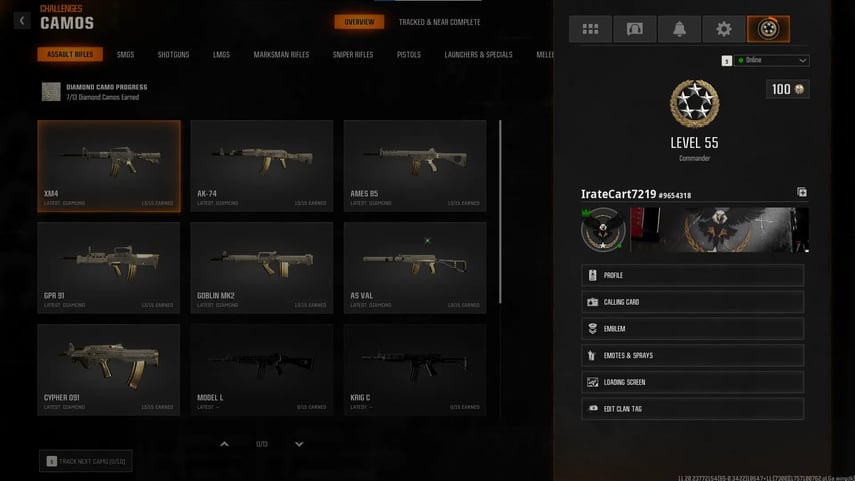Viewport: 855px width, 481px height.
Task: Open the notifications bell icon
Action: 679,29
